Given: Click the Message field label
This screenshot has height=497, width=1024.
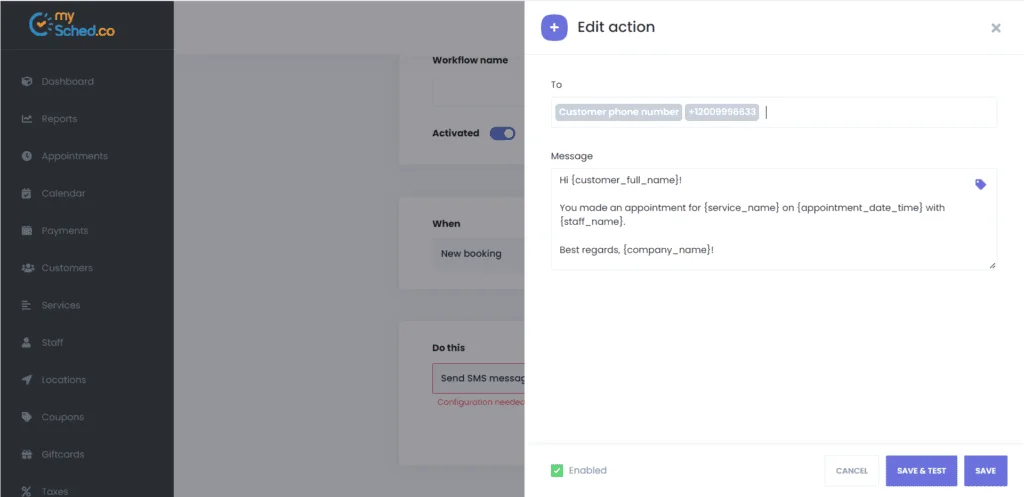Looking at the screenshot, I should tap(572, 156).
